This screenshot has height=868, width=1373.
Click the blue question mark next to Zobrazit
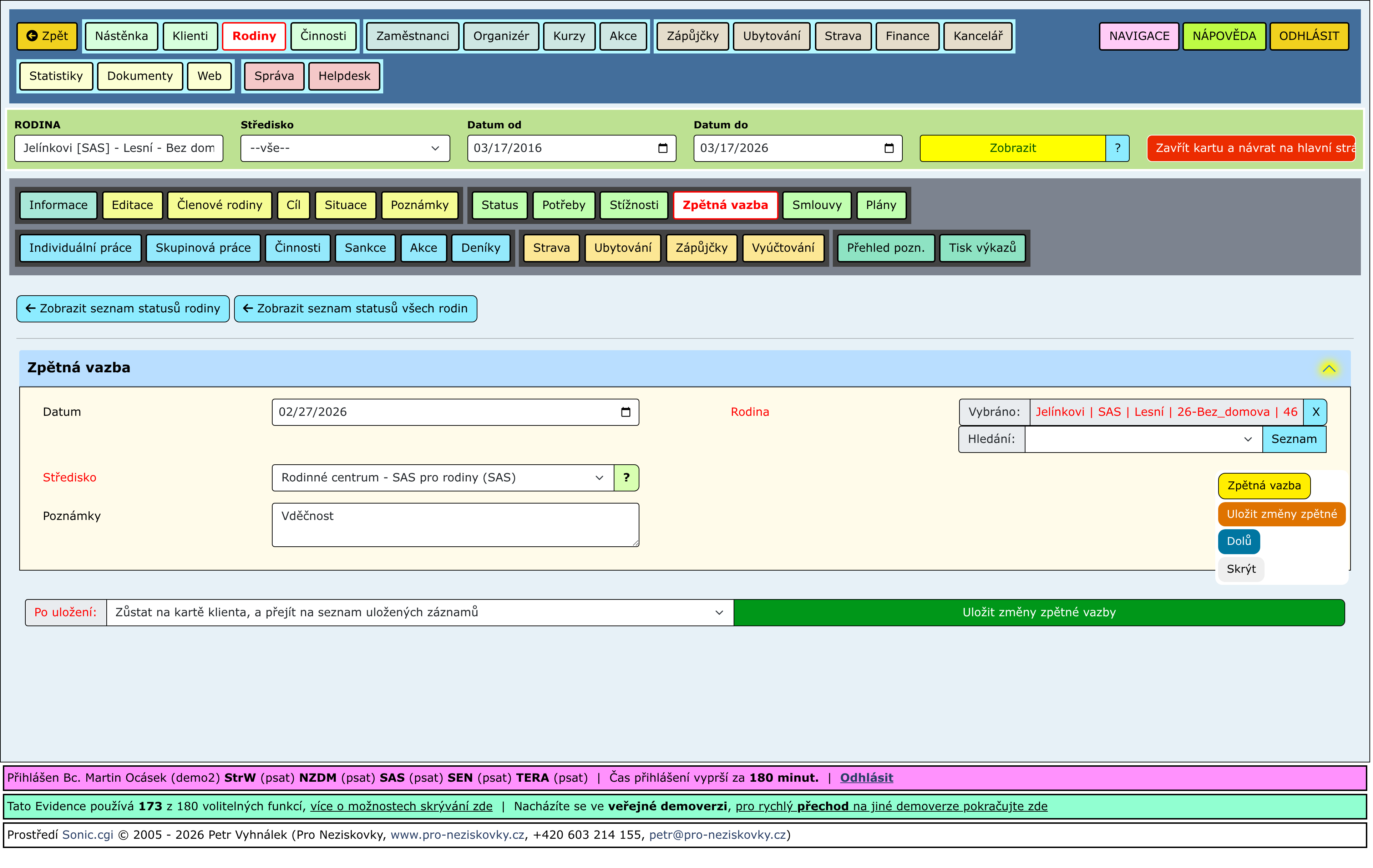[x=1118, y=148]
